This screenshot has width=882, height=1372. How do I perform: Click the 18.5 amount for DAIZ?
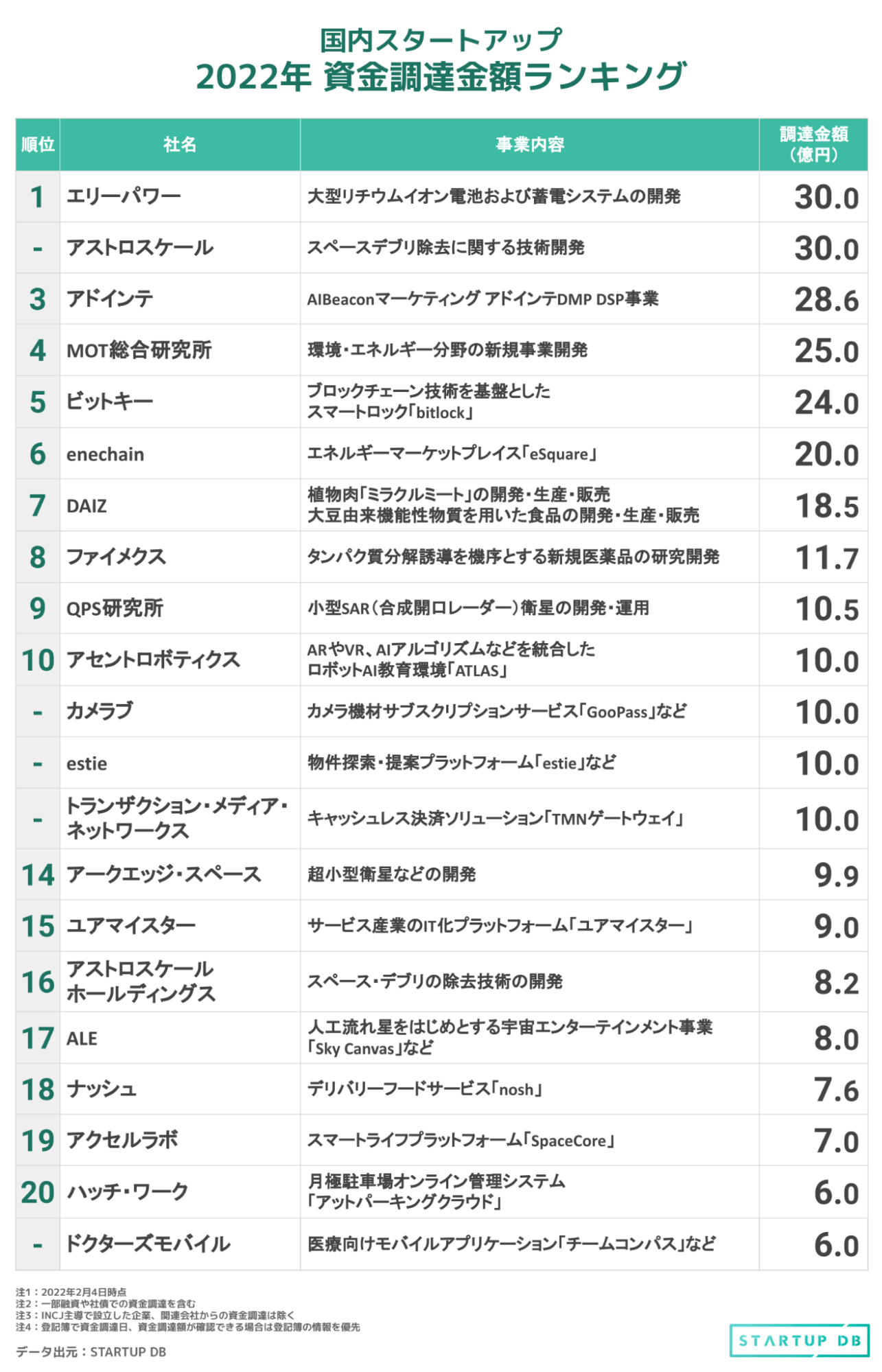[826, 507]
